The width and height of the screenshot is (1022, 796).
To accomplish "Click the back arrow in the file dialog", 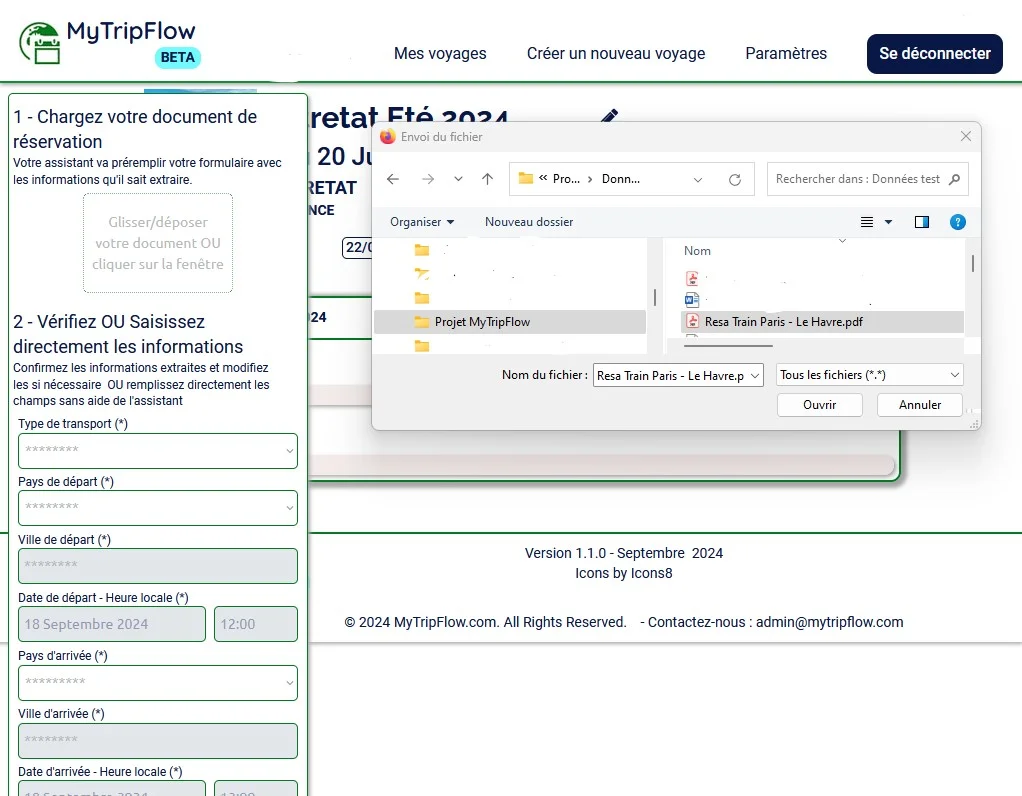I will [x=393, y=179].
